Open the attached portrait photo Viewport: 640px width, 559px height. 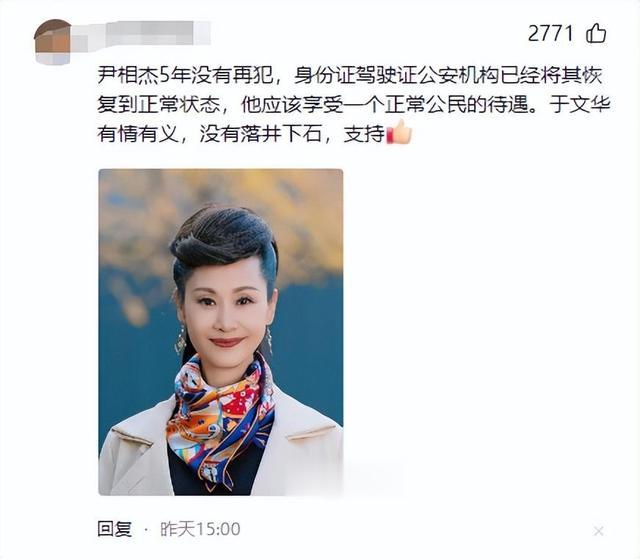pyautogui.click(x=221, y=332)
